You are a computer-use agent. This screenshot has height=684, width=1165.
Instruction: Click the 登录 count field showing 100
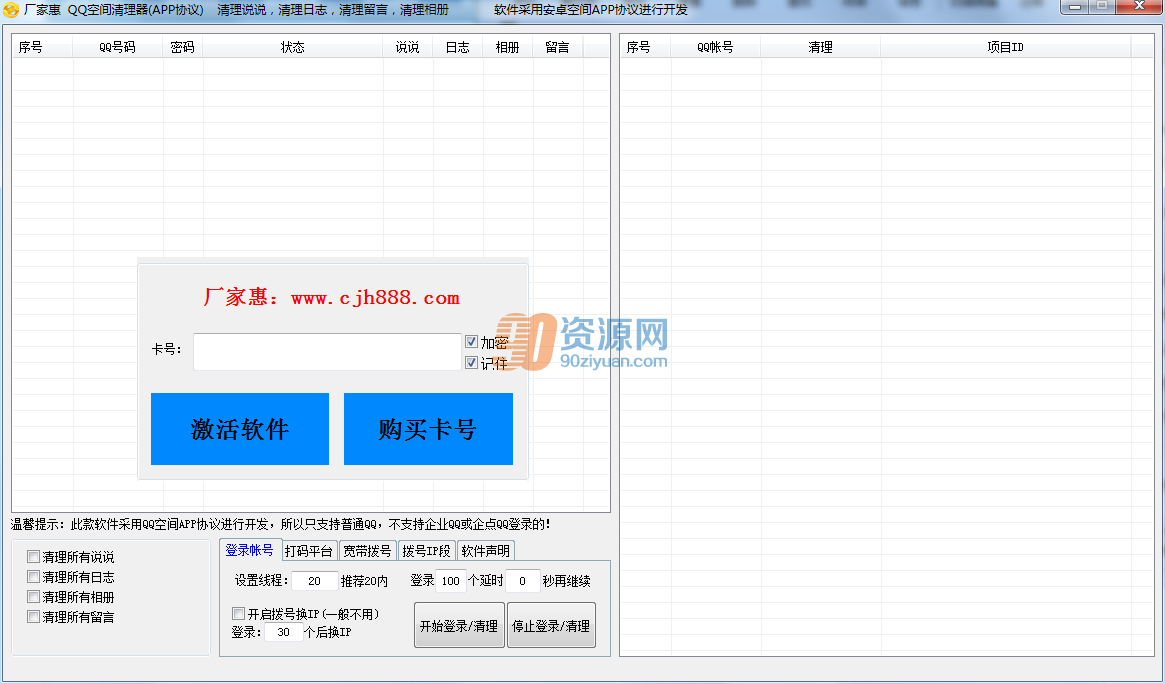coord(451,581)
